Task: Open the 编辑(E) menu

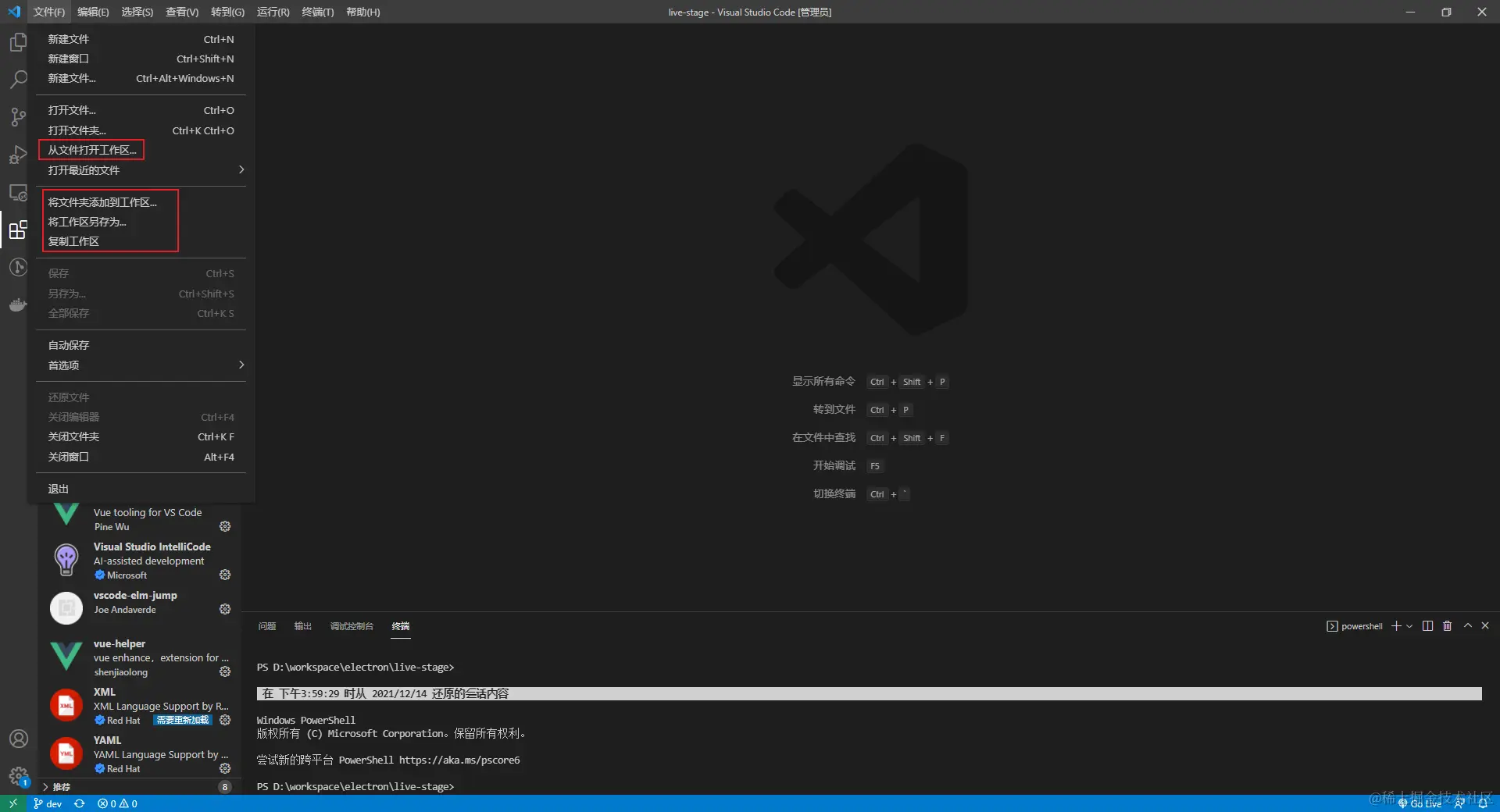Action: point(93,12)
